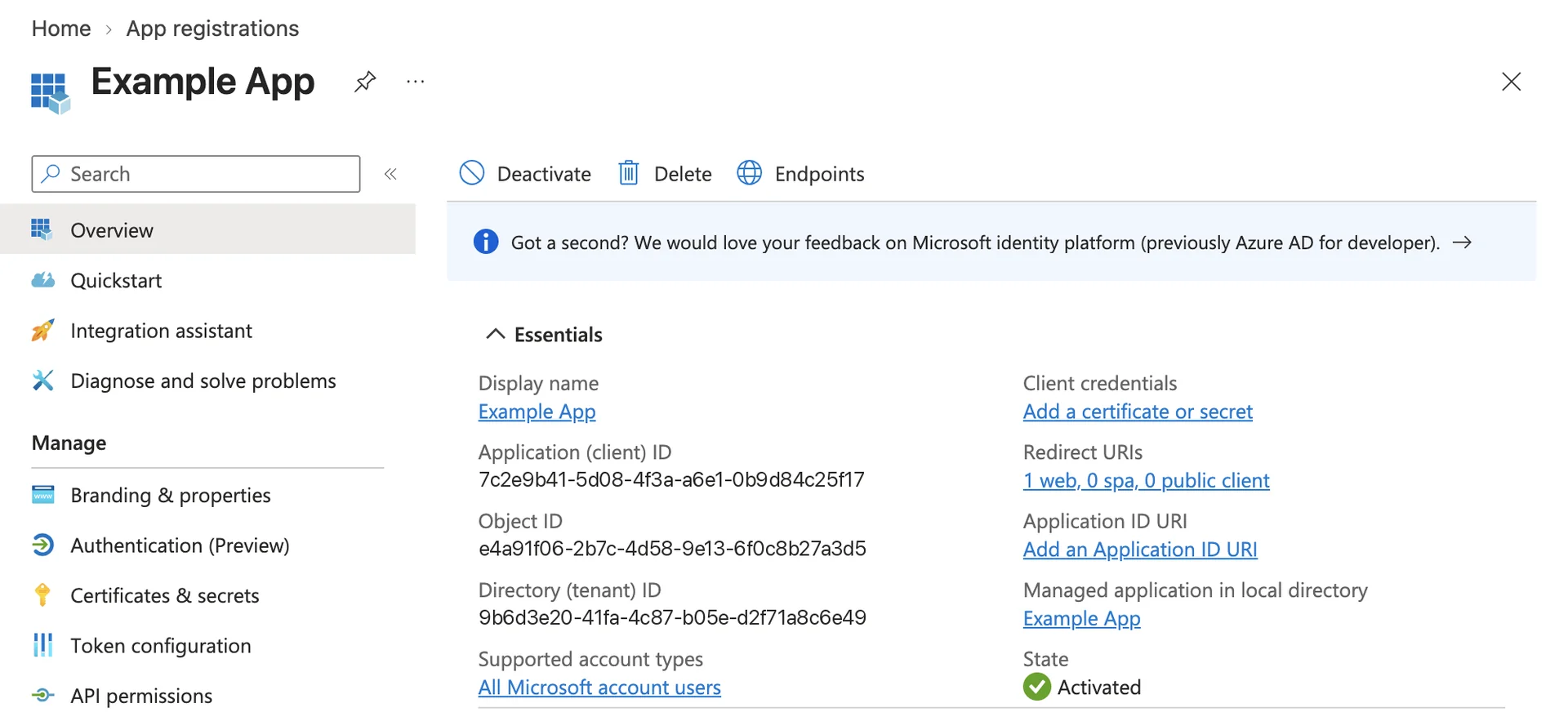Image resolution: width=1568 pixels, height=721 pixels.
Task: Click the info icon in feedback banner
Action: pyautogui.click(x=486, y=242)
